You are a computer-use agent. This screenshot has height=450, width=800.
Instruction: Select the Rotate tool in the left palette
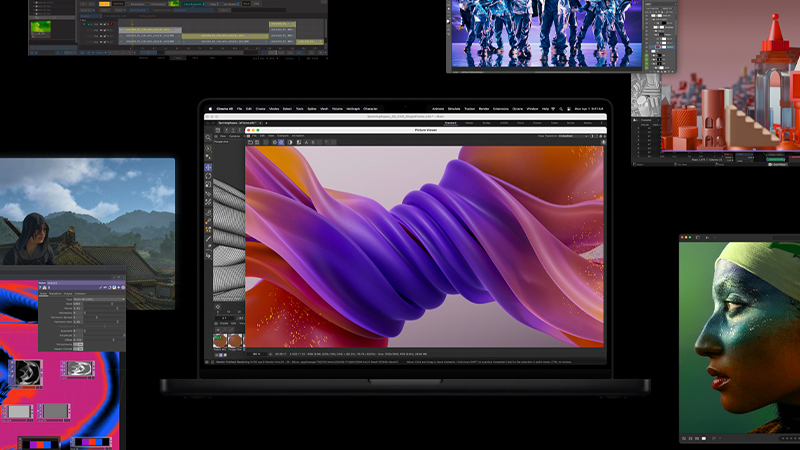tap(208, 176)
